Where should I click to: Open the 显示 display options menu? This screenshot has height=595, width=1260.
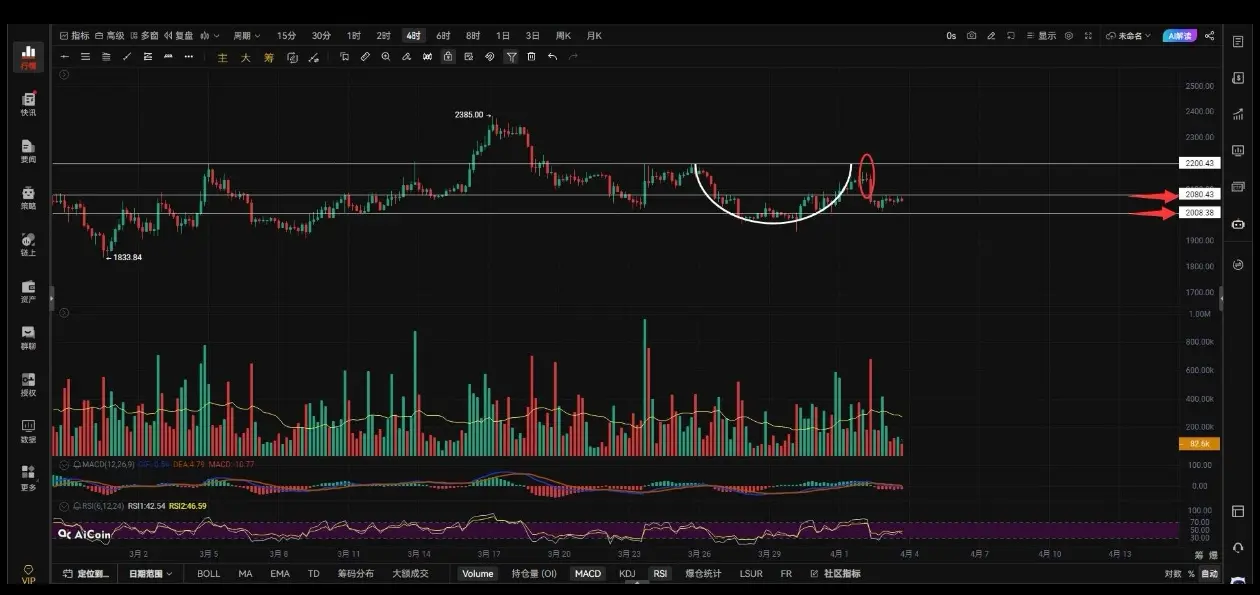(x=1041, y=36)
